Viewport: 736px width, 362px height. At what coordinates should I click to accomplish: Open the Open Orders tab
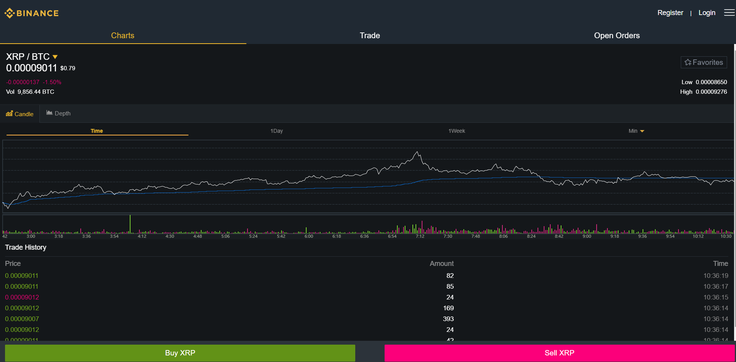(616, 35)
